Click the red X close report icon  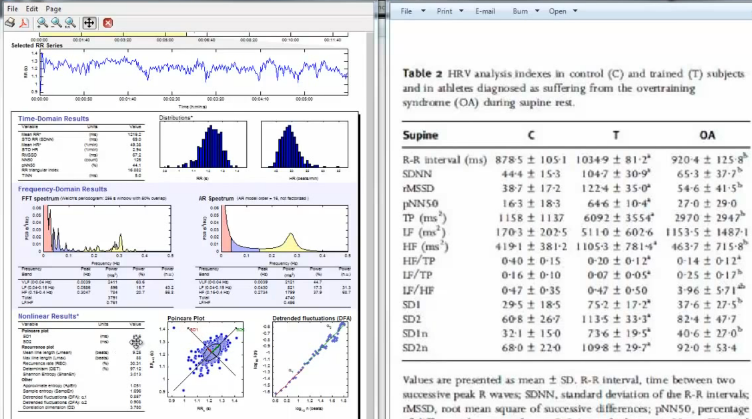click(107, 21)
